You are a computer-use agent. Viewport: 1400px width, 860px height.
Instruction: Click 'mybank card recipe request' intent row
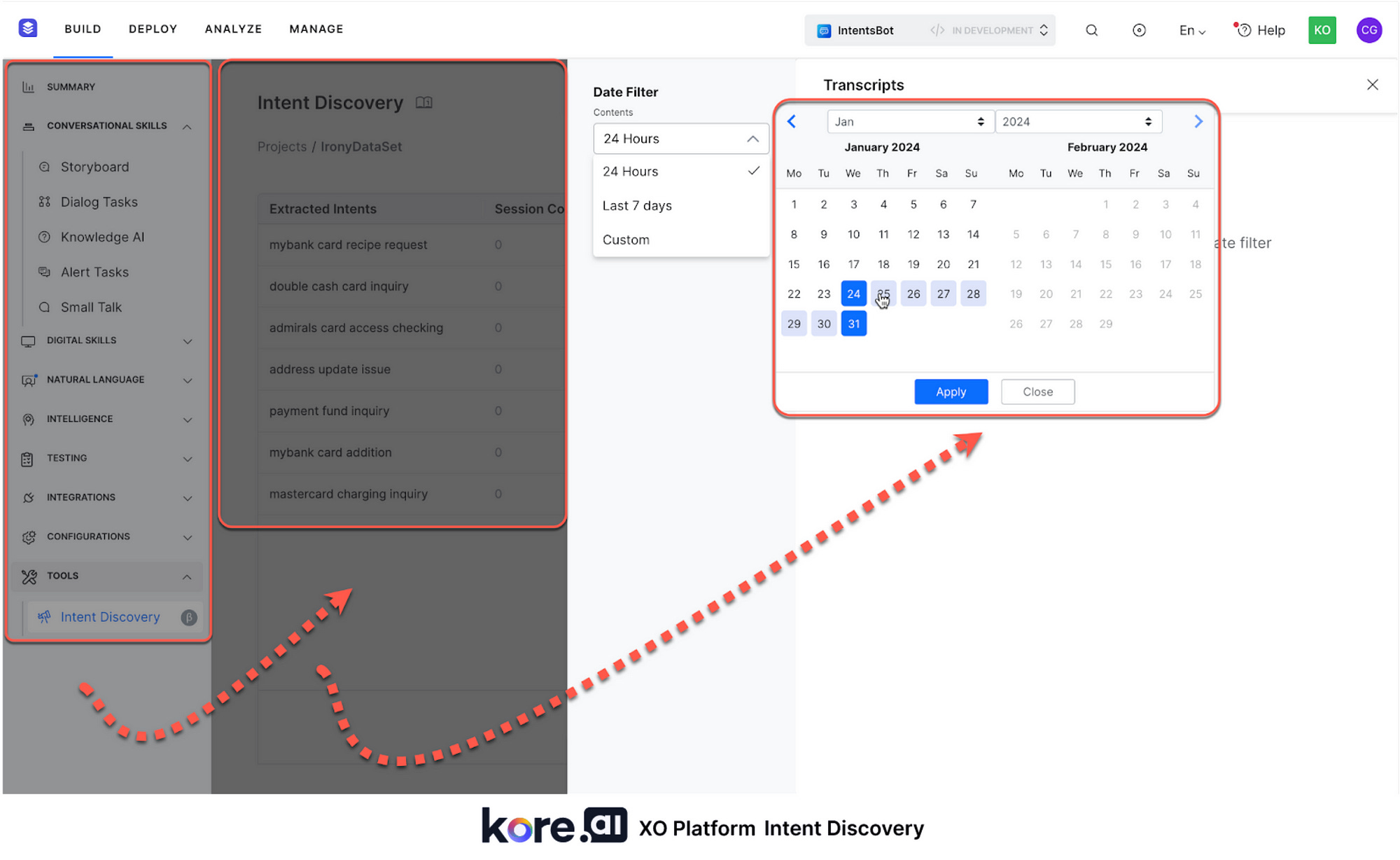coord(410,244)
